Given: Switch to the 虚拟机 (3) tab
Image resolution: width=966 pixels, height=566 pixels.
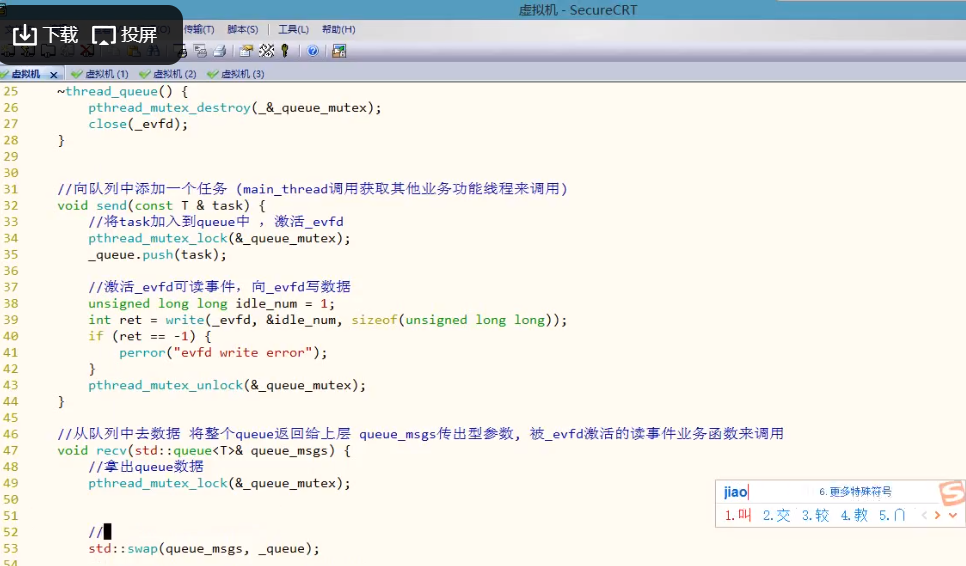Looking at the screenshot, I should [x=236, y=74].
